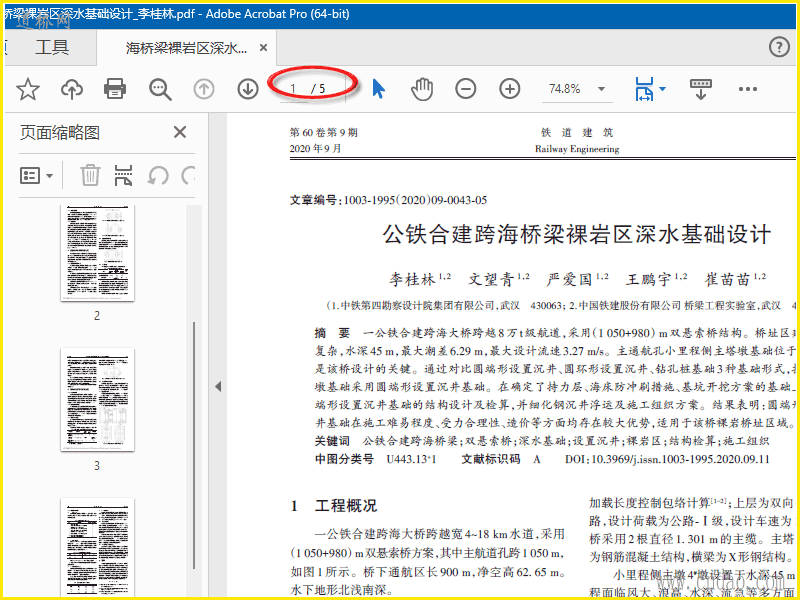Click the fit-width page display icon
The height and width of the screenshot is (600, 800).
(644, 89)
